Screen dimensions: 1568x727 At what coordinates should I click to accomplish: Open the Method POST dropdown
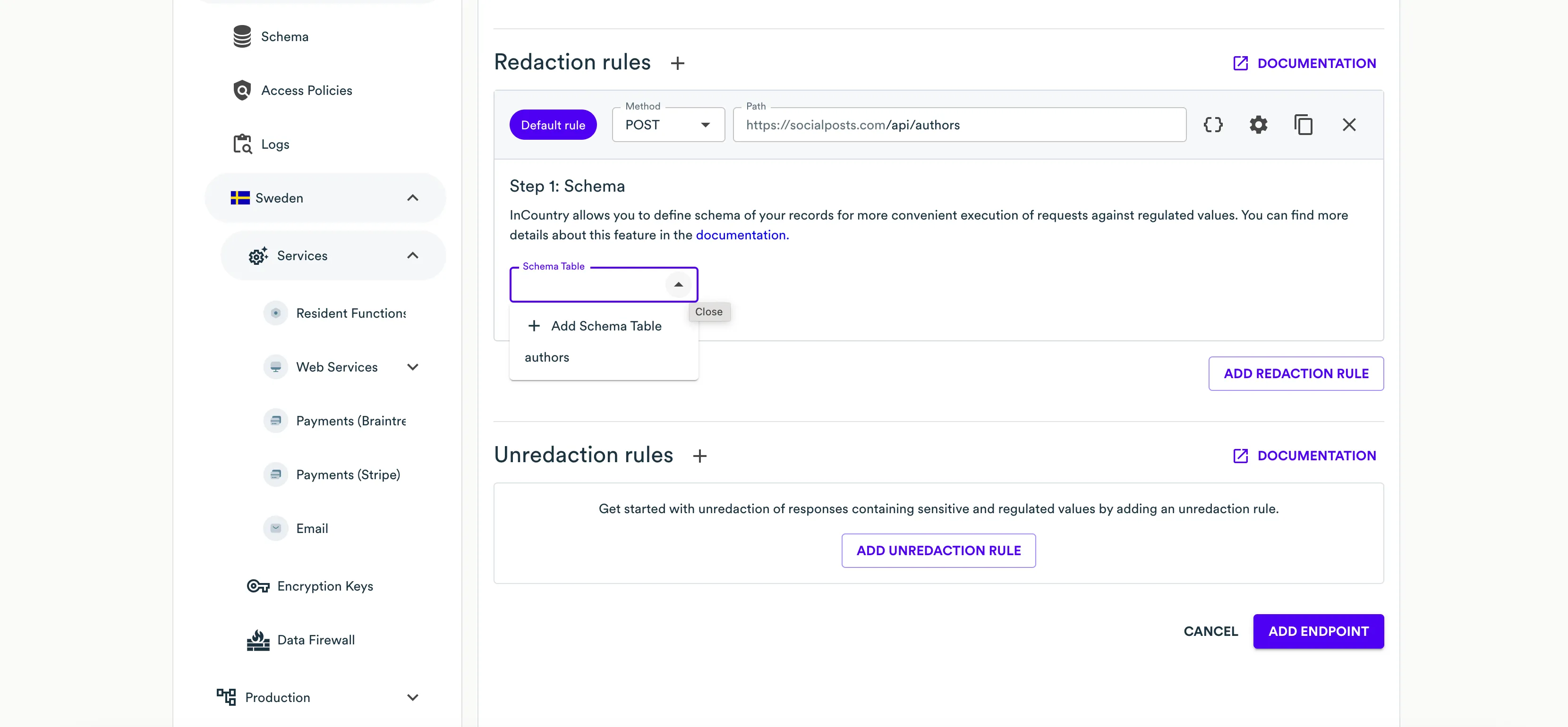[x=668, y=125]
